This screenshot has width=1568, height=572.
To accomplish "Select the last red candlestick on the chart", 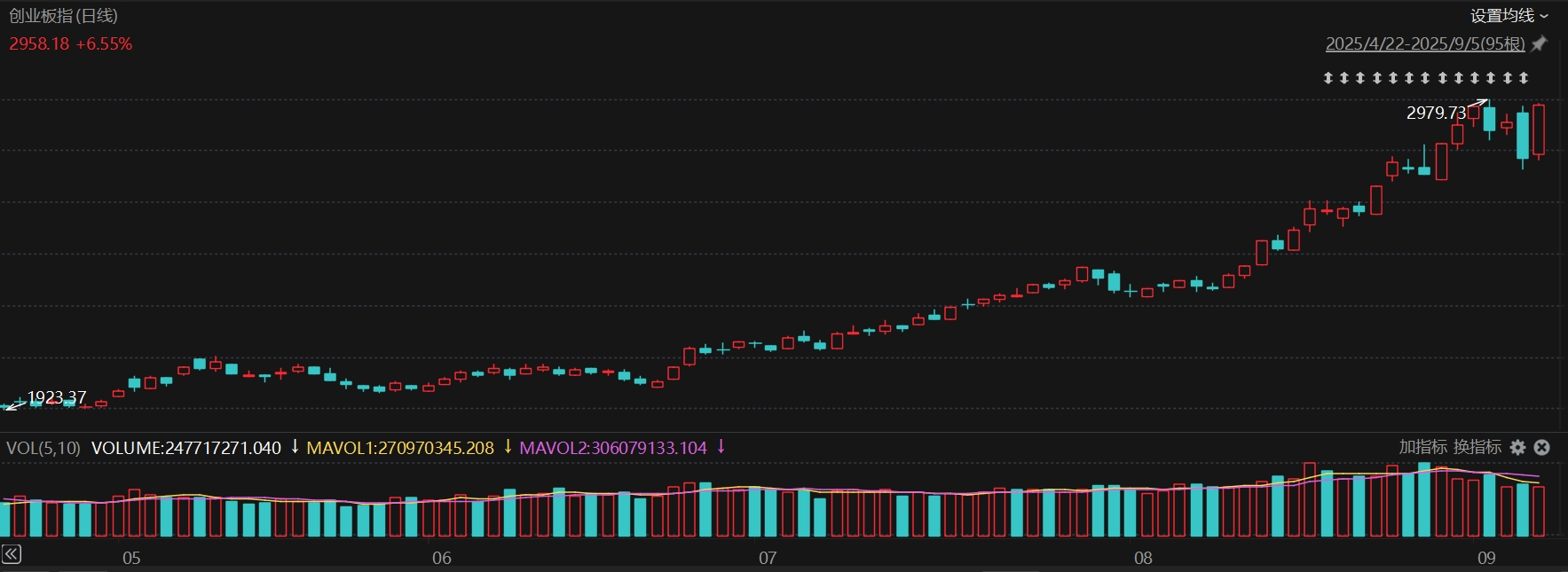I will tap(1539, 130).
